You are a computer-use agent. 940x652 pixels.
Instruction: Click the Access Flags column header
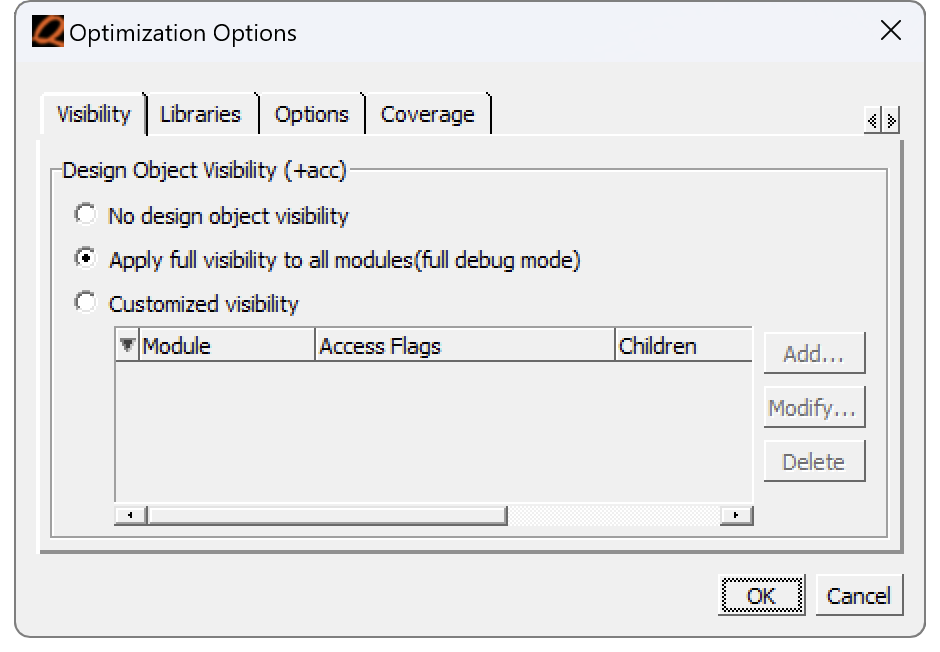pyautogui.click(x=465, y=345)
